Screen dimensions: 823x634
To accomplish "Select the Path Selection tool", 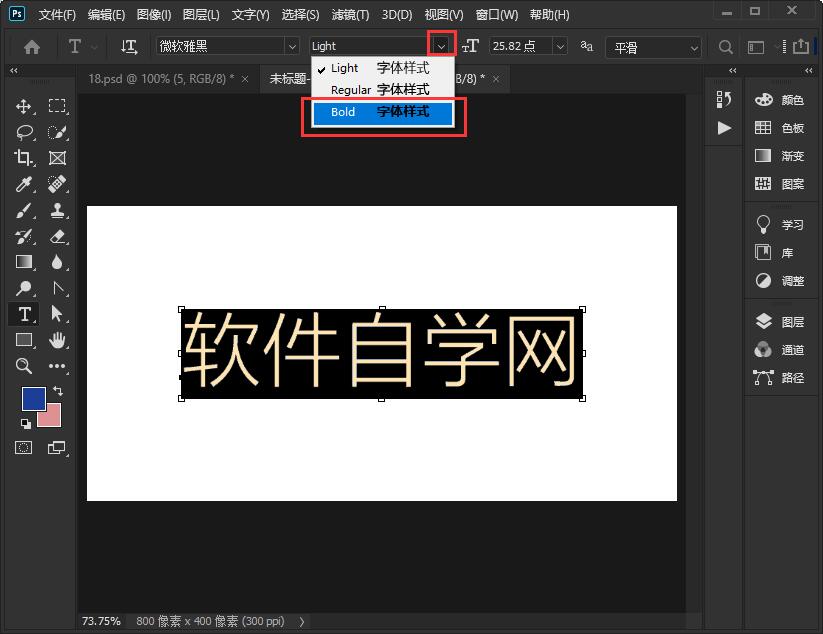I will 57,314.
